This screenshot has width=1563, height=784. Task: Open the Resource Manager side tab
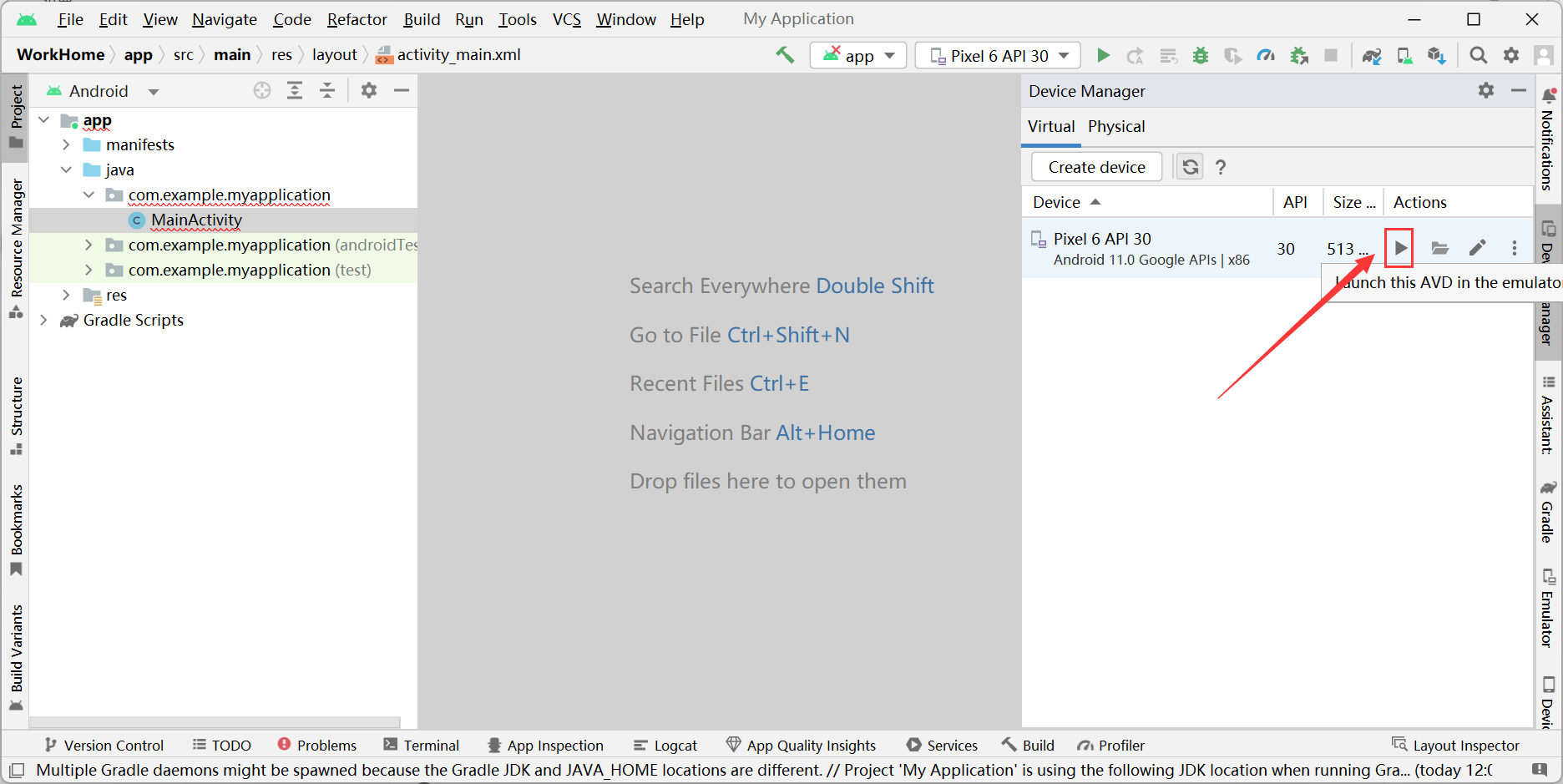pyautogui.click(x=16, y=247)
